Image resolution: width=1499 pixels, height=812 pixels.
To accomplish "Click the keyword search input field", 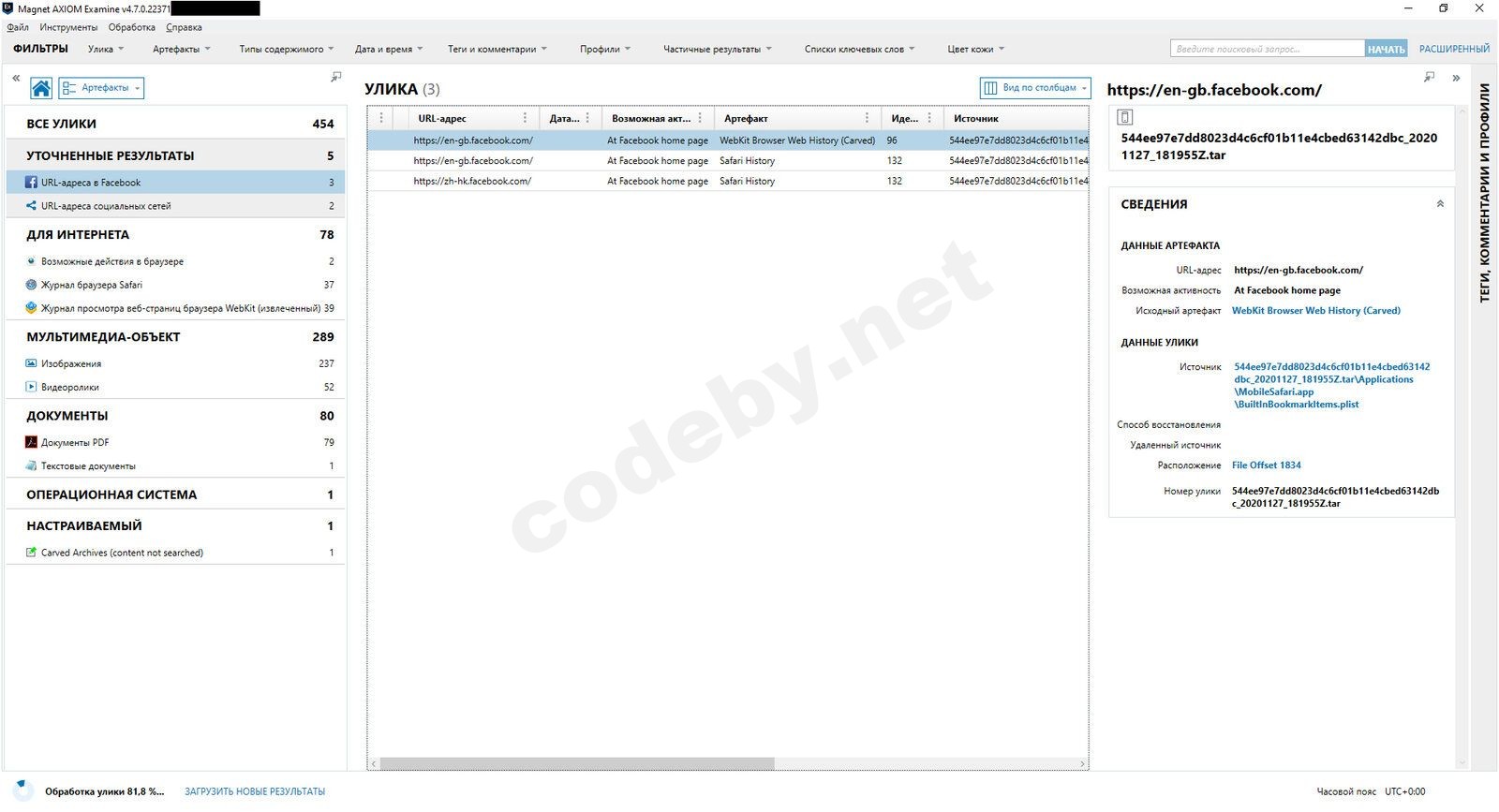I will [1267, 49].
